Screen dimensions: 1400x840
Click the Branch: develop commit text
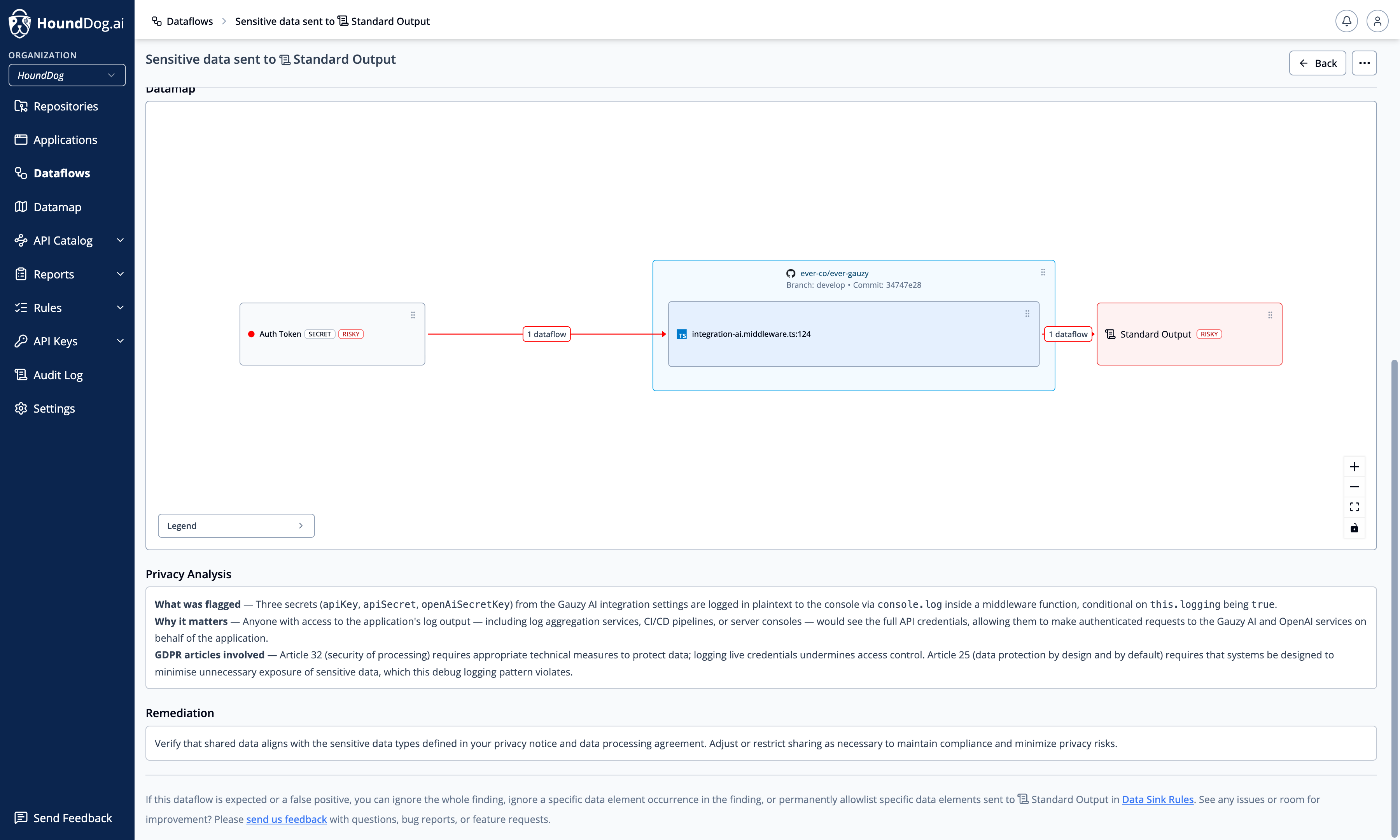853,285
